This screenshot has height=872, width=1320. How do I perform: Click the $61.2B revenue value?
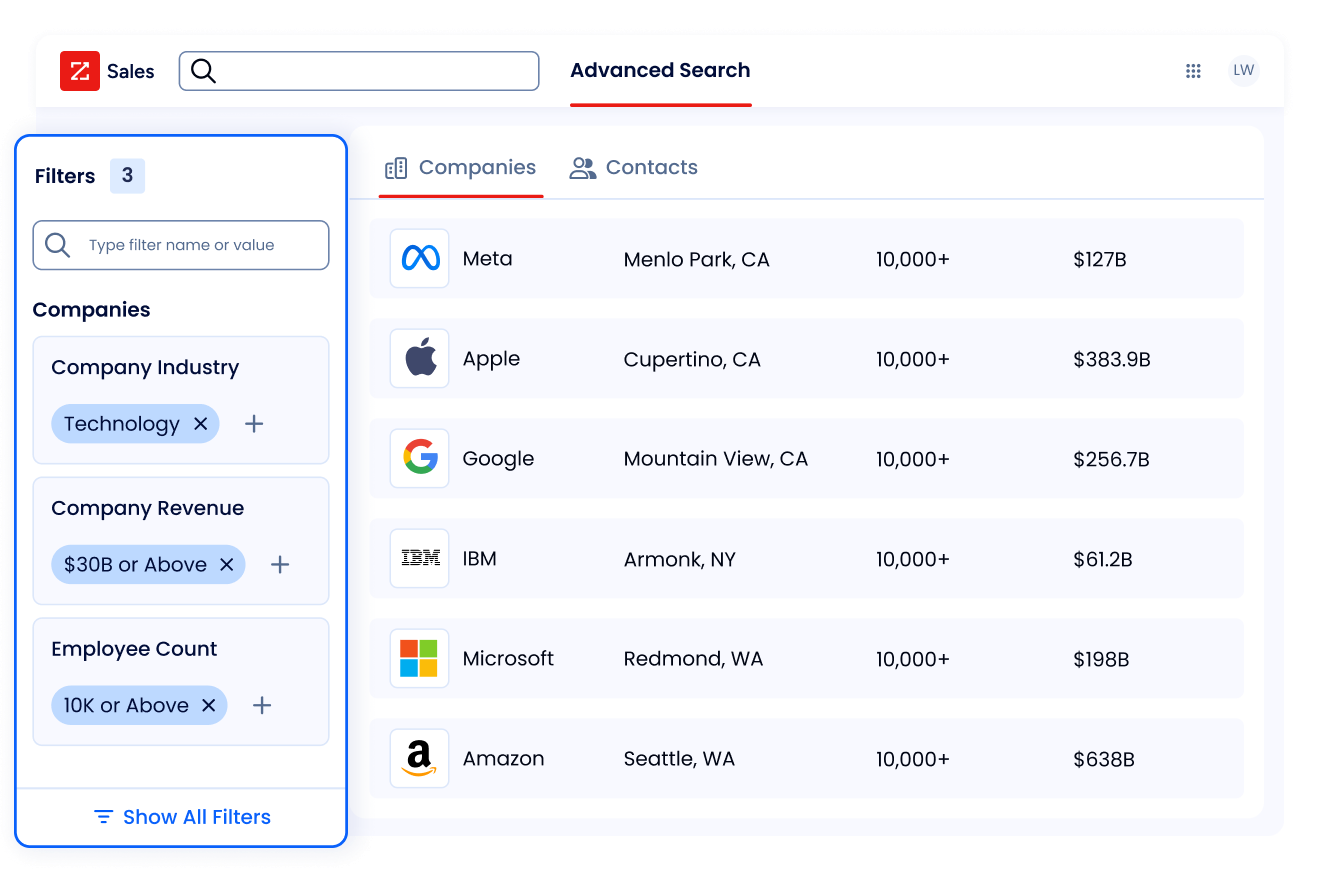[x=1103, y=560]
